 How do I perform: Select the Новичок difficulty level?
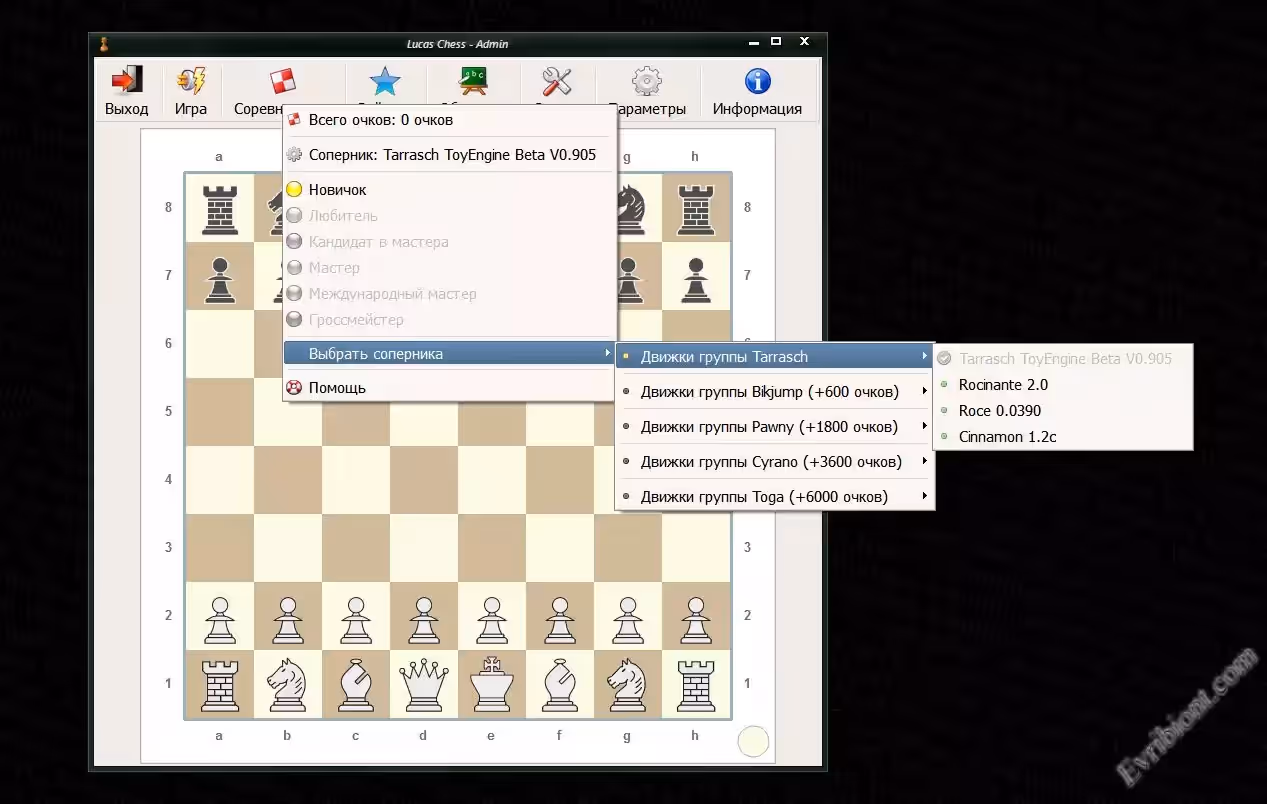[x=337, y=190]
